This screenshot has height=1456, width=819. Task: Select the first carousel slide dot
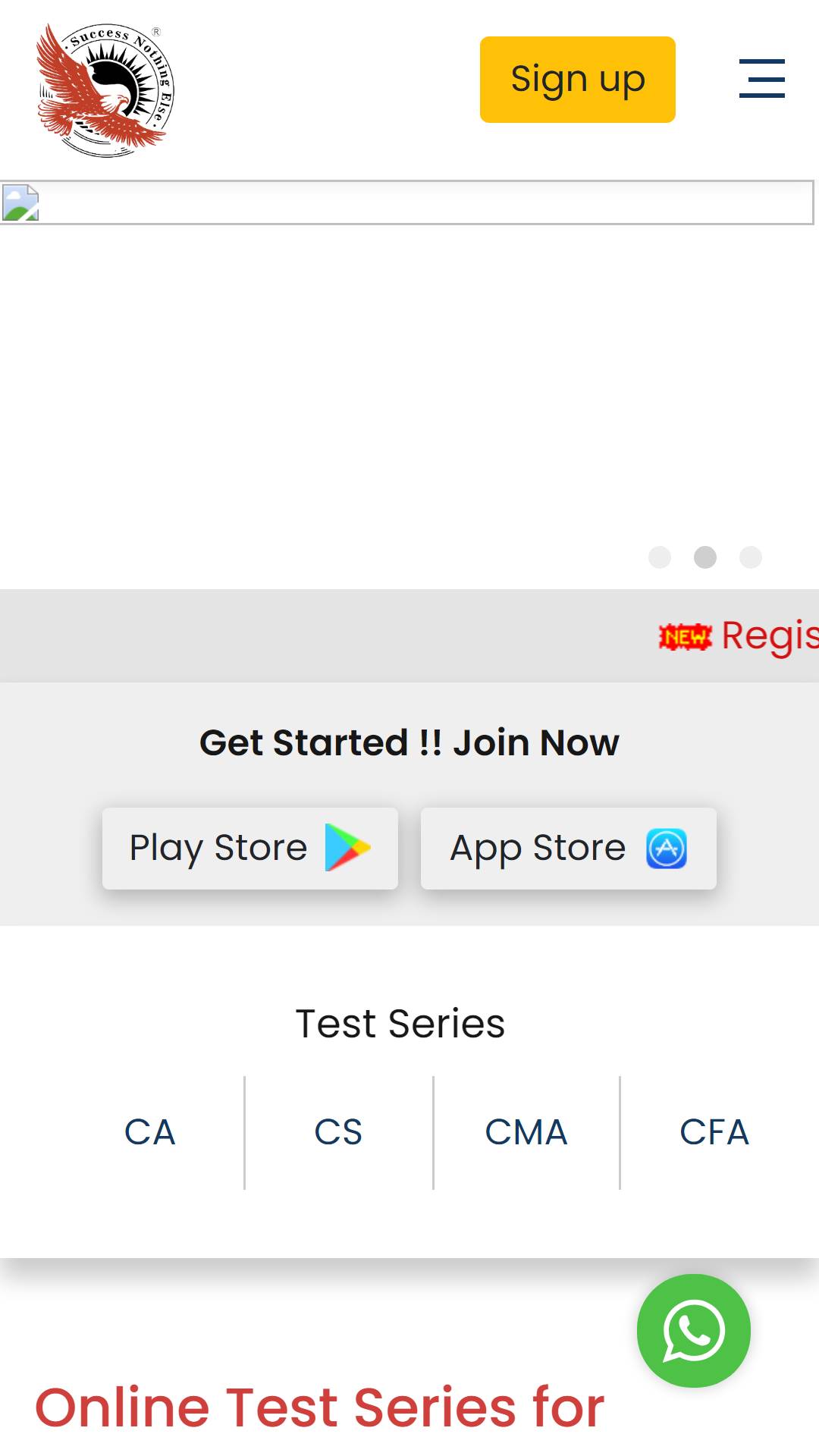point(660,557)
